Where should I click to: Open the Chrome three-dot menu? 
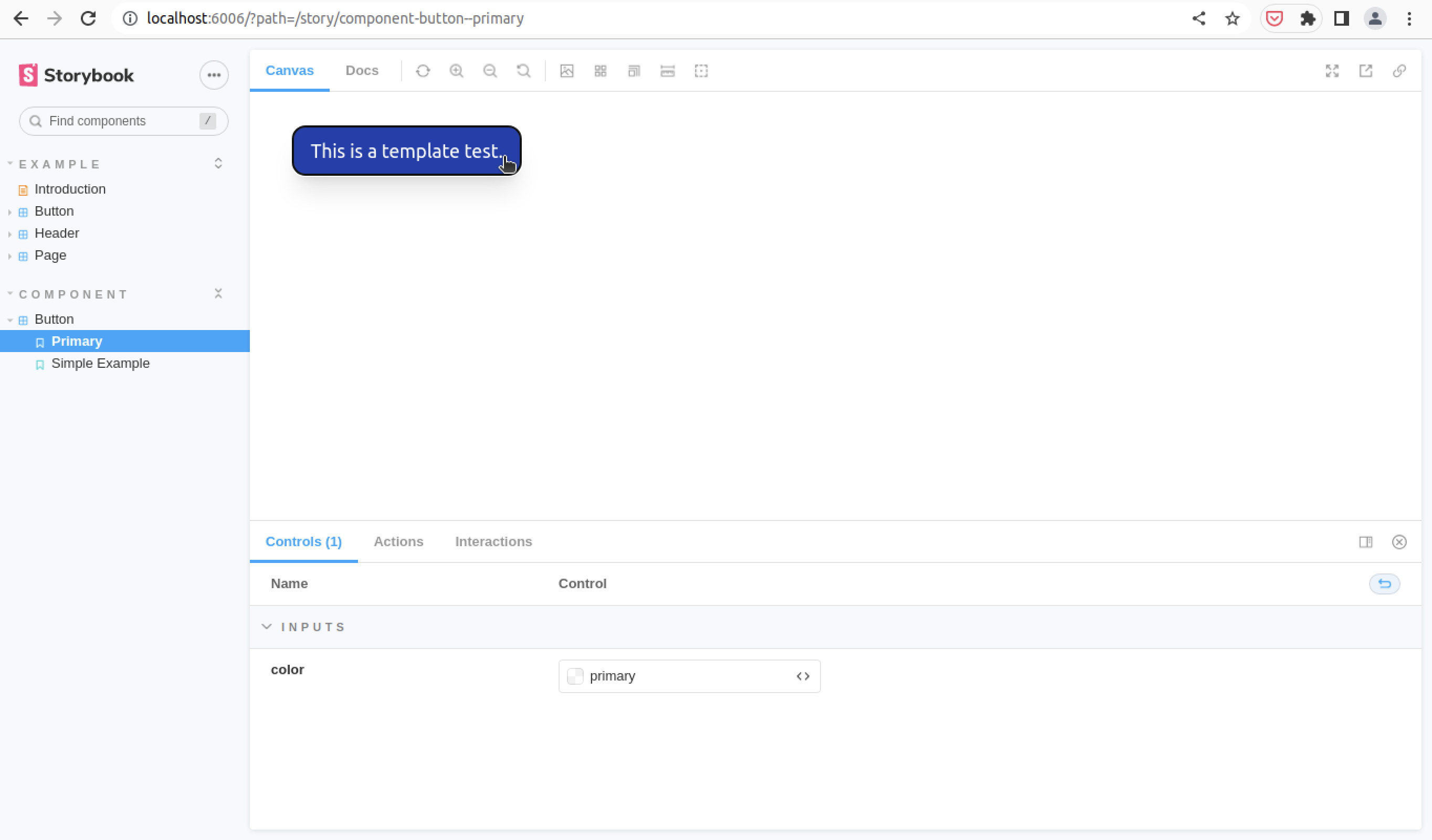pos(1409,19)
